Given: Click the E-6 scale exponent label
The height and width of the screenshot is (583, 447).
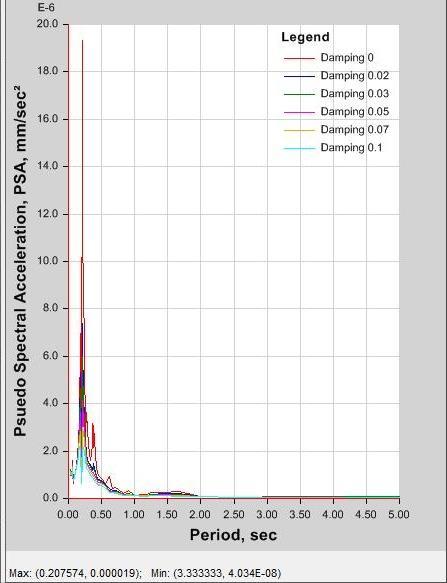Looking at the screenshot, I should 46,7.
